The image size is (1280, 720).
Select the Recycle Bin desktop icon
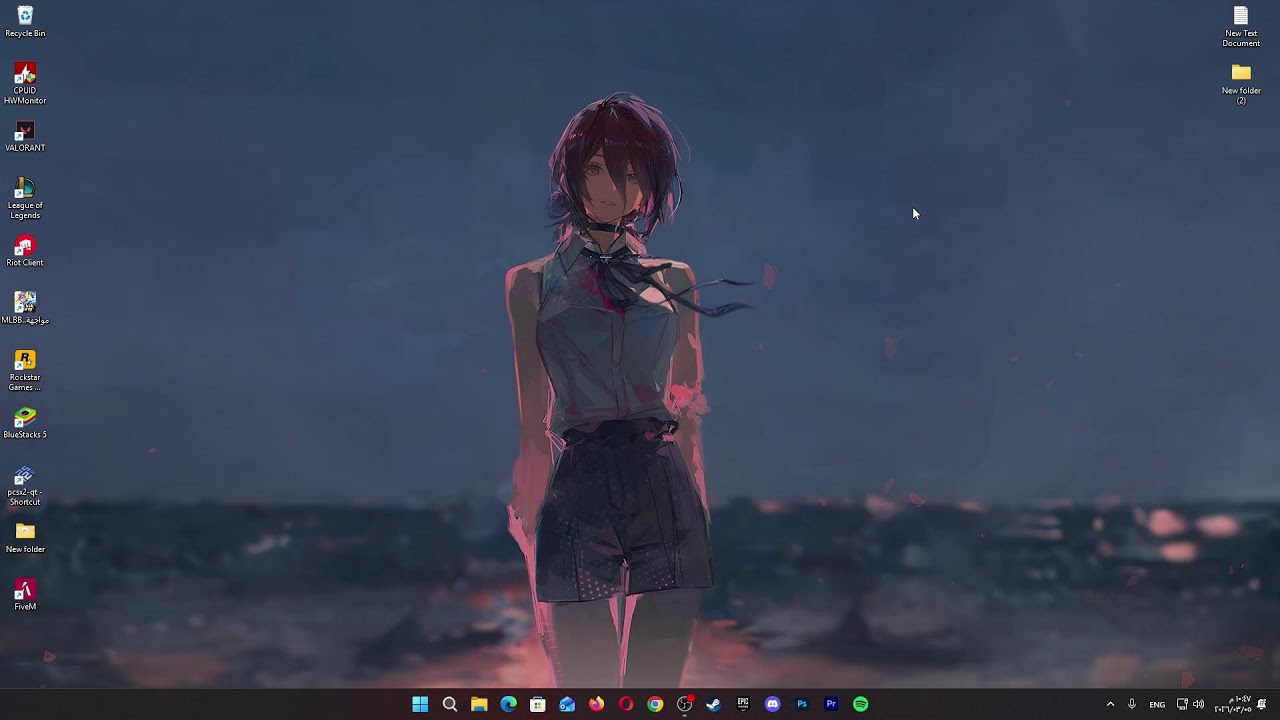(25, 22)
